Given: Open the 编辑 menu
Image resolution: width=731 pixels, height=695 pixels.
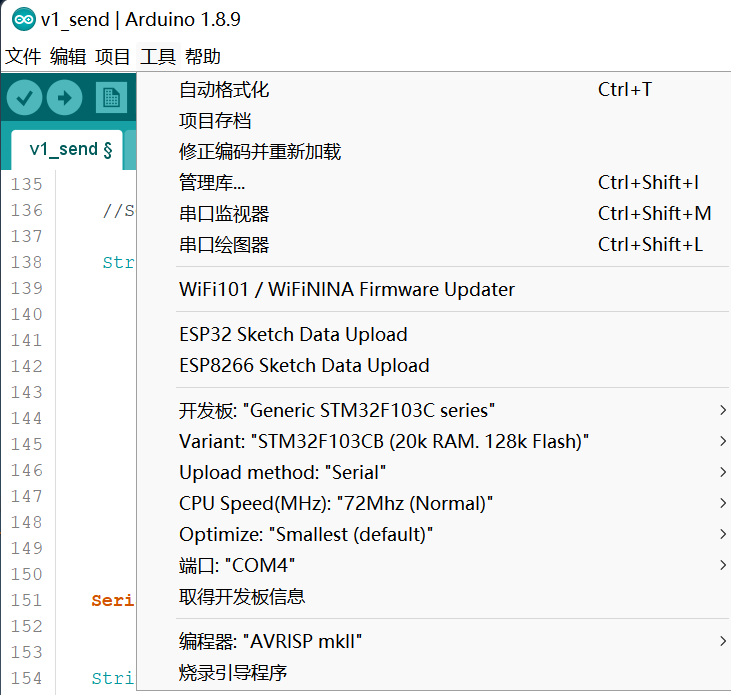Looking at the screenshot, I should point(68,57).
